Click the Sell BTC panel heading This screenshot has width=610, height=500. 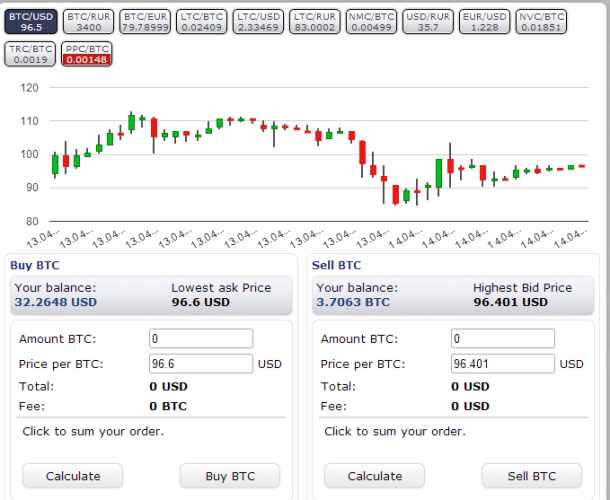point(337,265)
